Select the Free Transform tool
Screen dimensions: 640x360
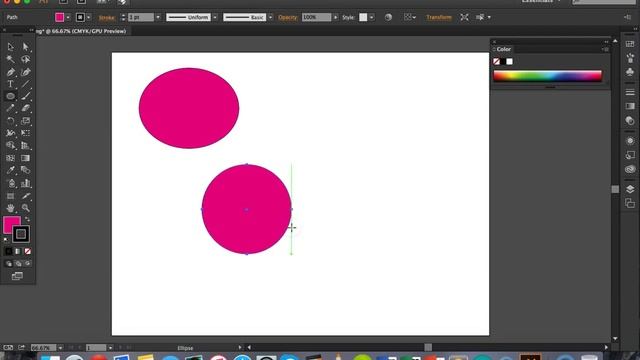pyautogui.click(x=25, y=133)
